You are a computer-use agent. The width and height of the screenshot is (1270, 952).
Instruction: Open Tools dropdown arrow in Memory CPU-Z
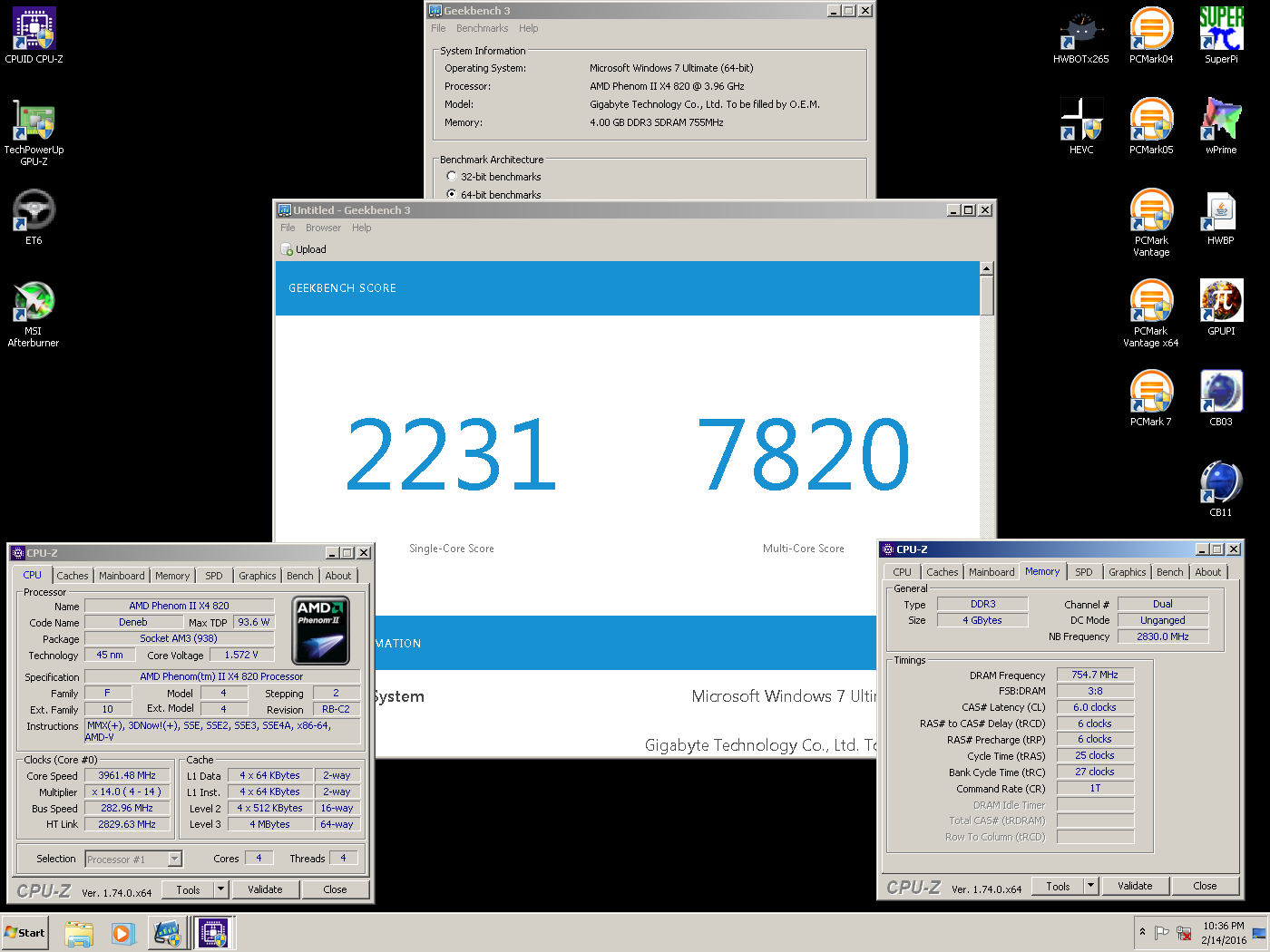(1091, 886)
